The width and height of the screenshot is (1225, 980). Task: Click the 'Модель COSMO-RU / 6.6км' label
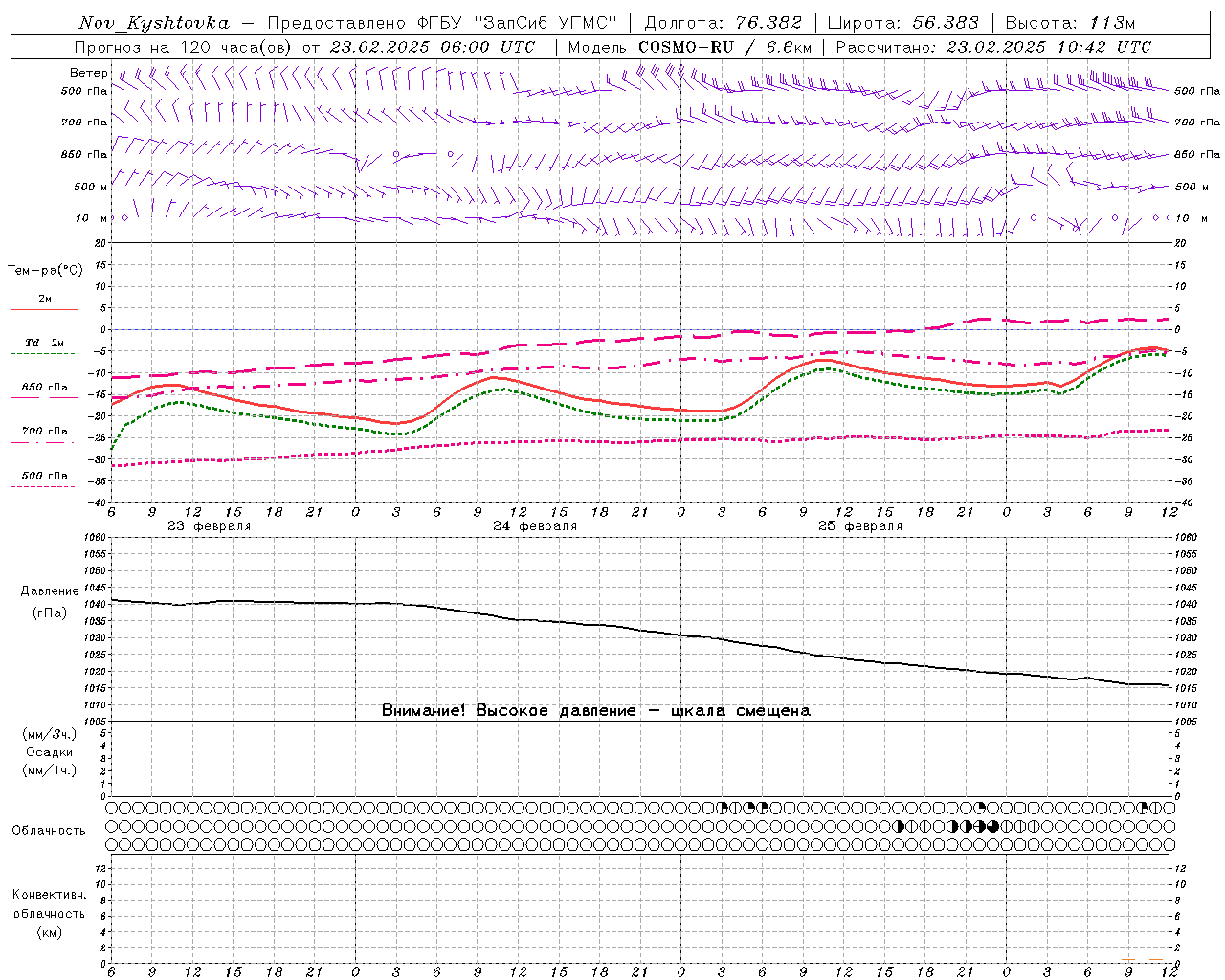(690, 47)
